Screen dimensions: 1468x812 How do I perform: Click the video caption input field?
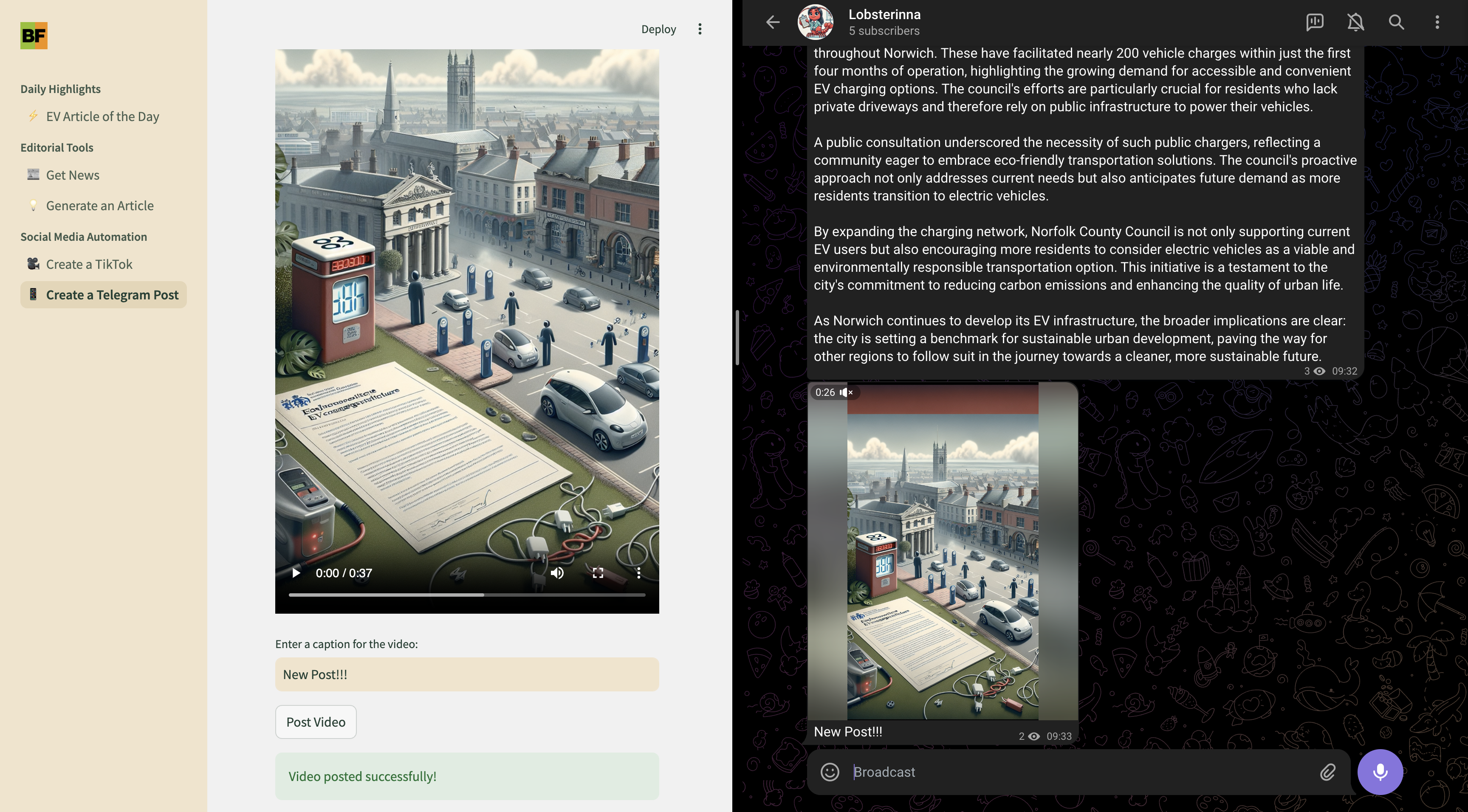467,674
